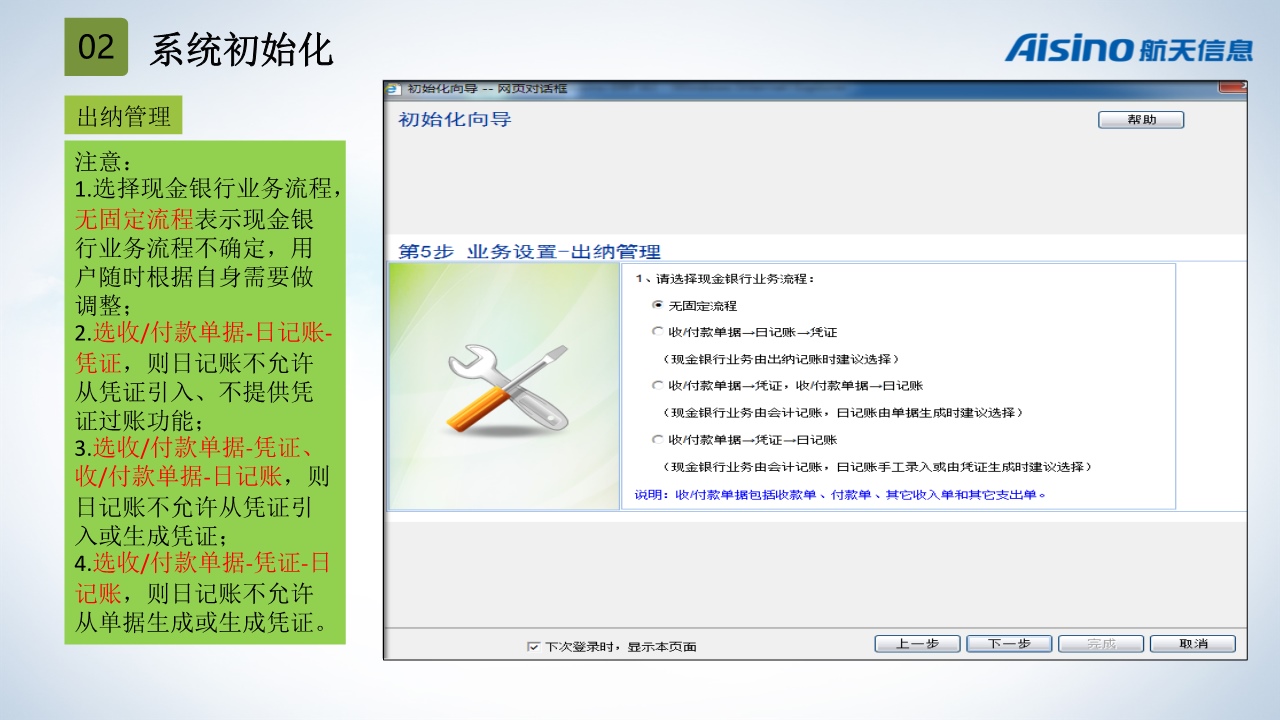Pick the 收/付款单据→凭证，收/付款单据→日记账 radio option

[x=657, y=385]
